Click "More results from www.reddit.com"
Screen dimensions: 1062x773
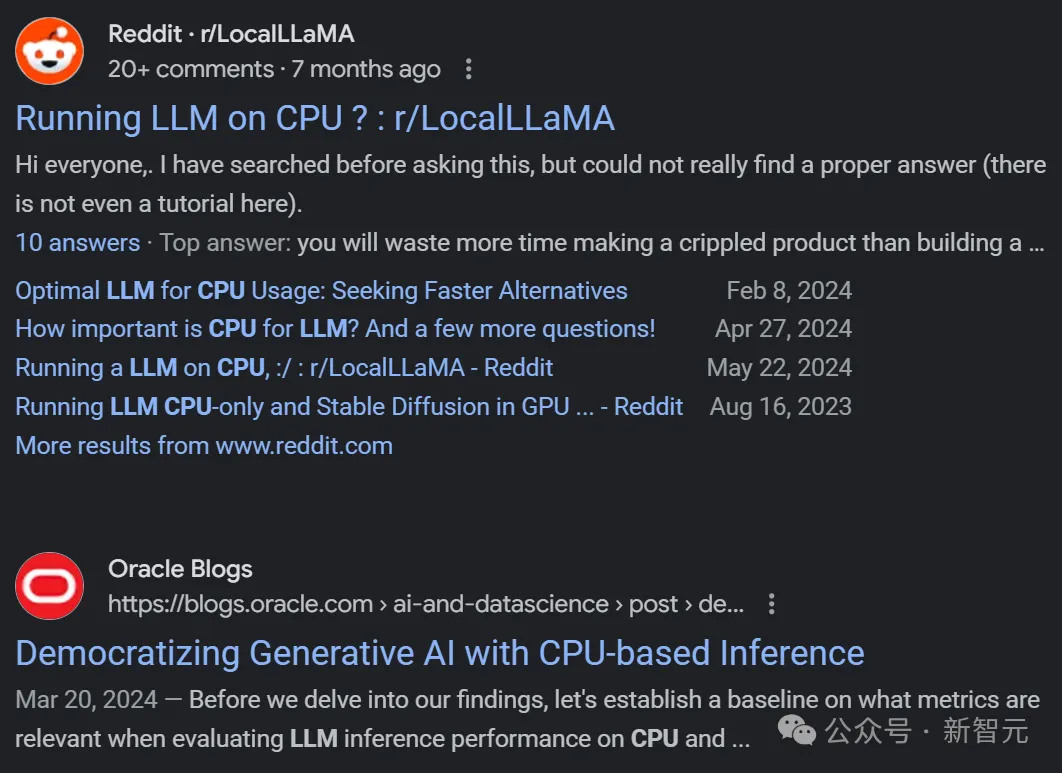pyautogui.click(x=204, y=445)
